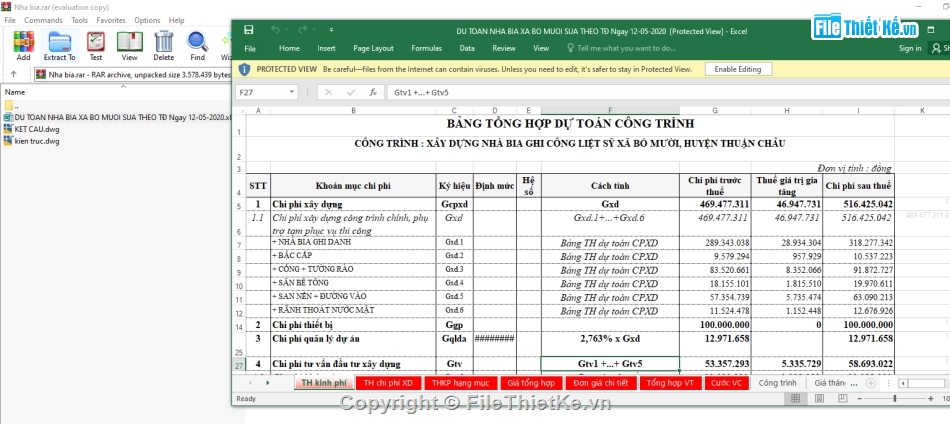Open WinRAR File menu
The width and height of the screenshot is (950, 424).
[x=10, y=20]
